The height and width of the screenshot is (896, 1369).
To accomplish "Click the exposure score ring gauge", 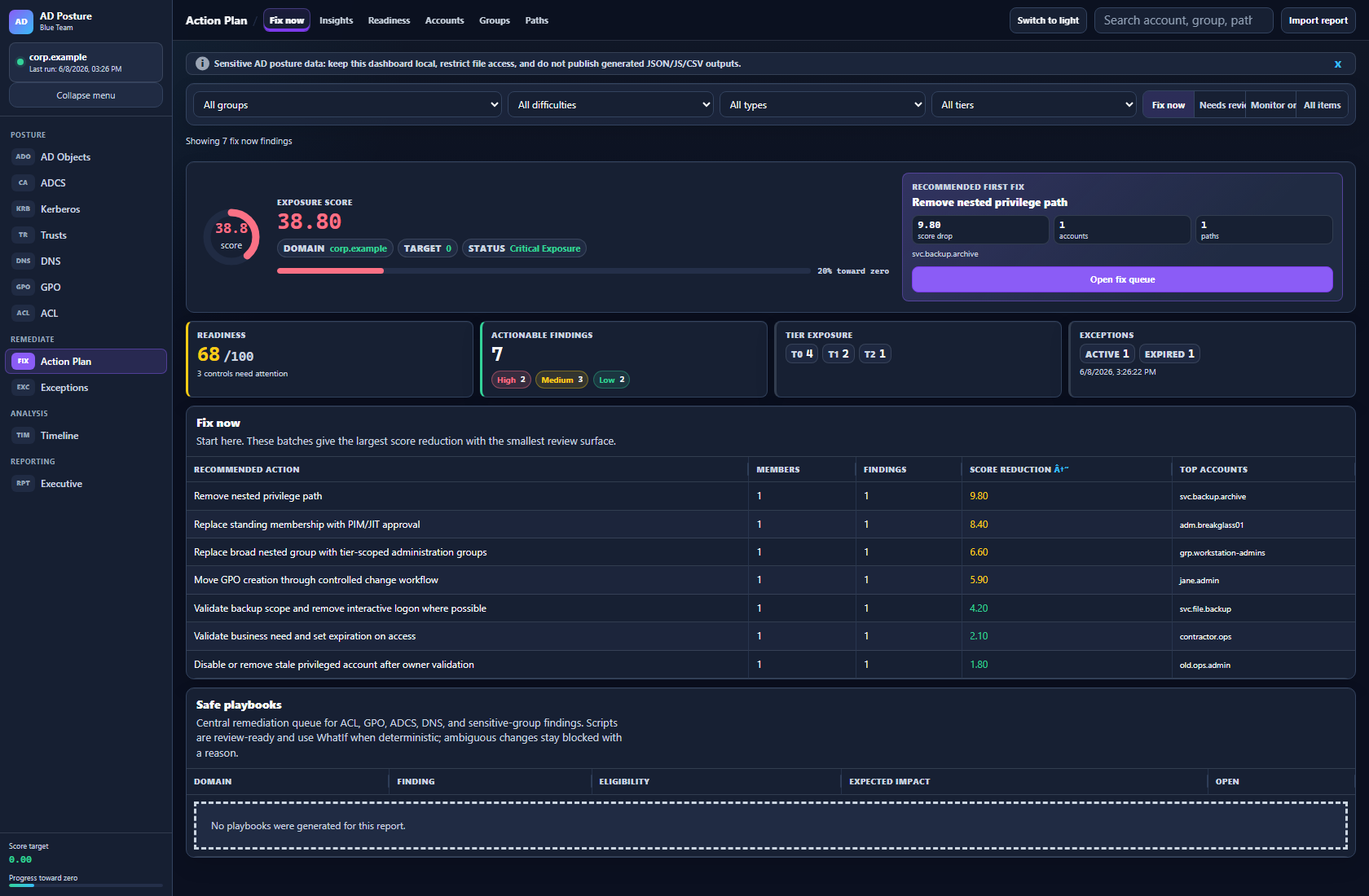I will point(231,237).
